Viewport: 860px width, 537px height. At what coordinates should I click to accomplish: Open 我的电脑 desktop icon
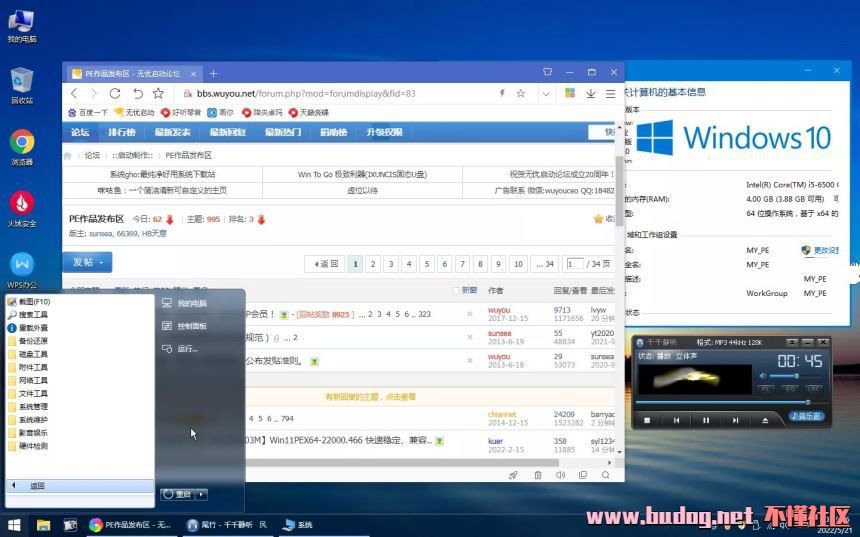point(22,25)
